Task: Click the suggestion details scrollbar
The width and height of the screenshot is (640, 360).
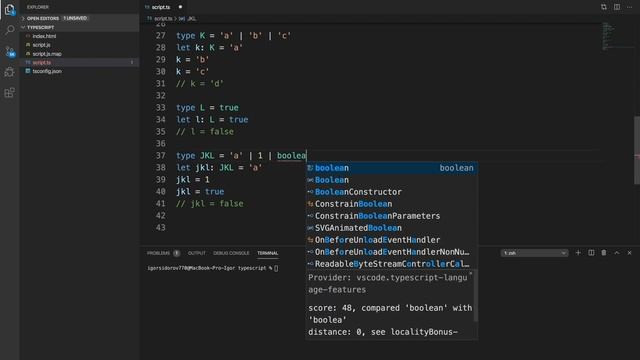Action: (475, 296)
